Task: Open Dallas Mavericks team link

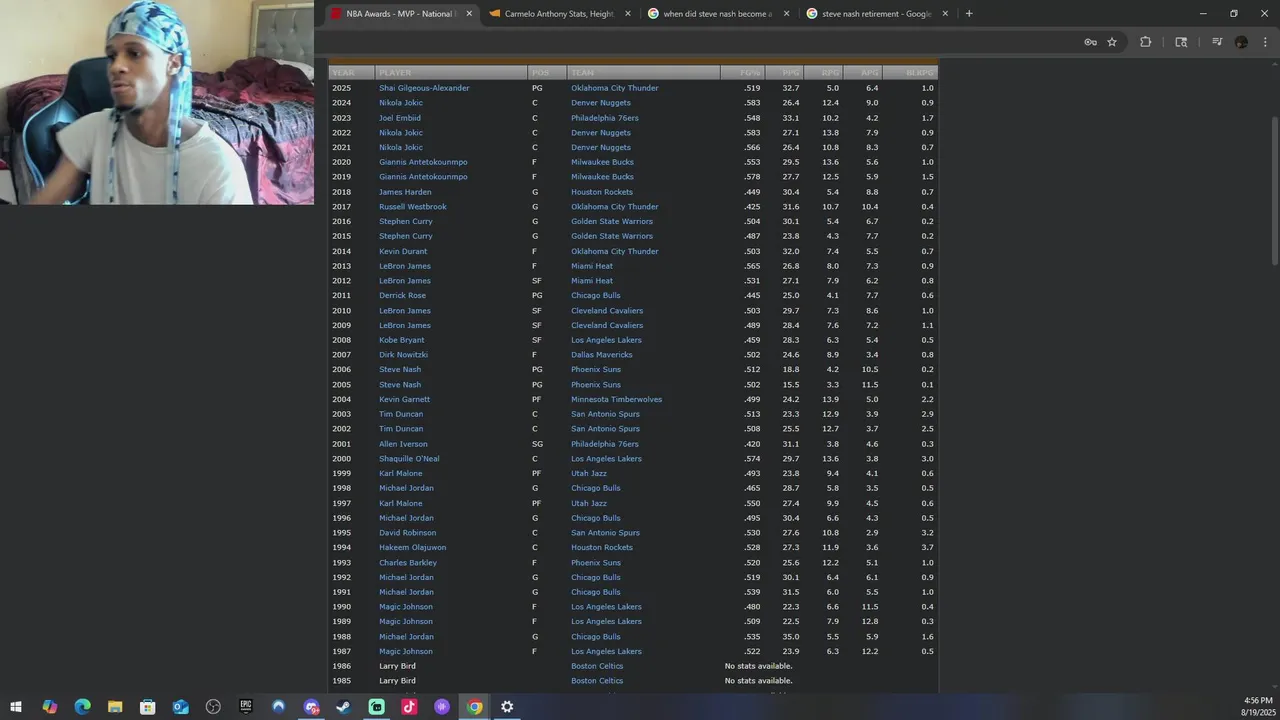Action: pos(601,355)
